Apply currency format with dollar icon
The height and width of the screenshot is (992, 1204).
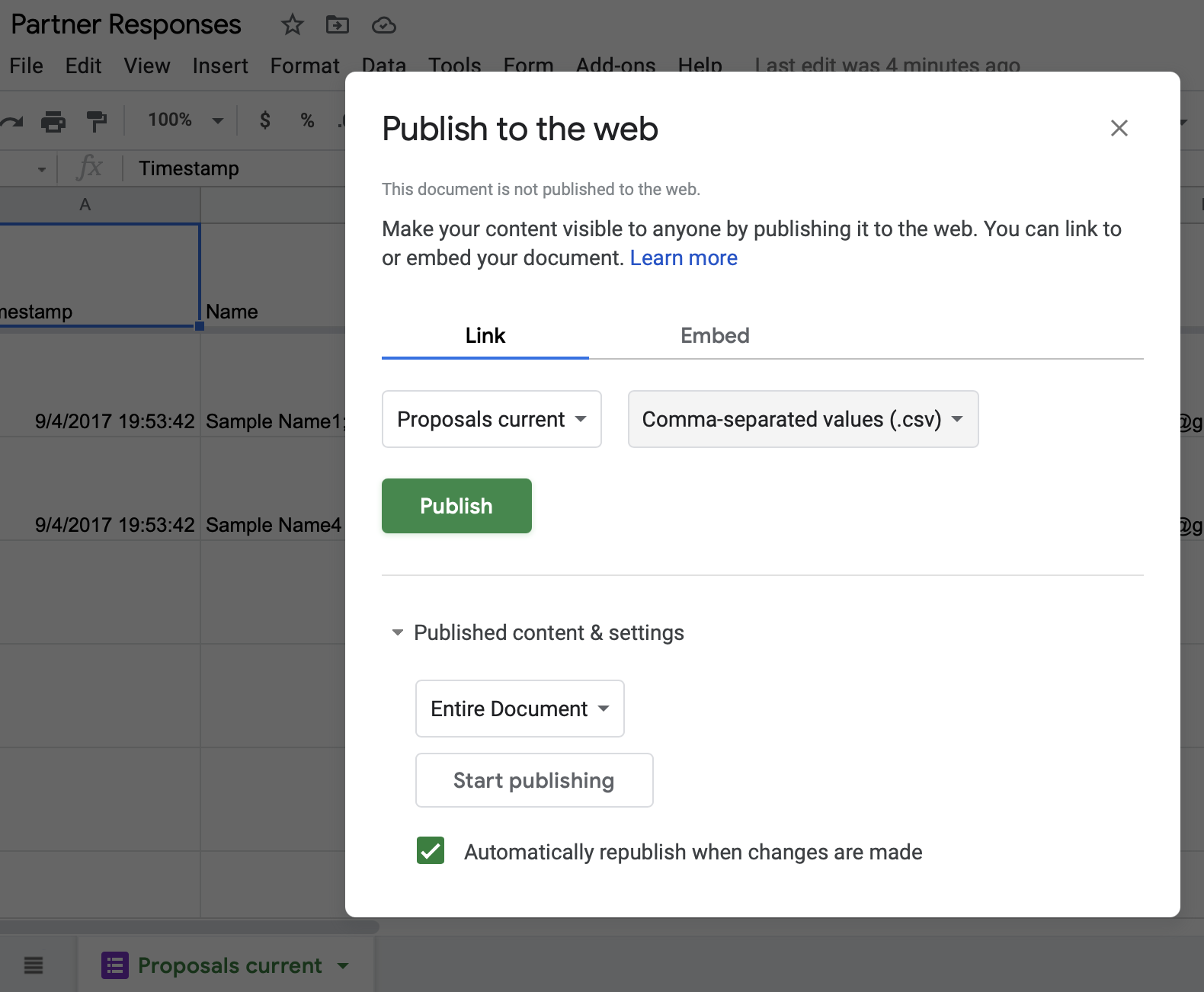264,120
